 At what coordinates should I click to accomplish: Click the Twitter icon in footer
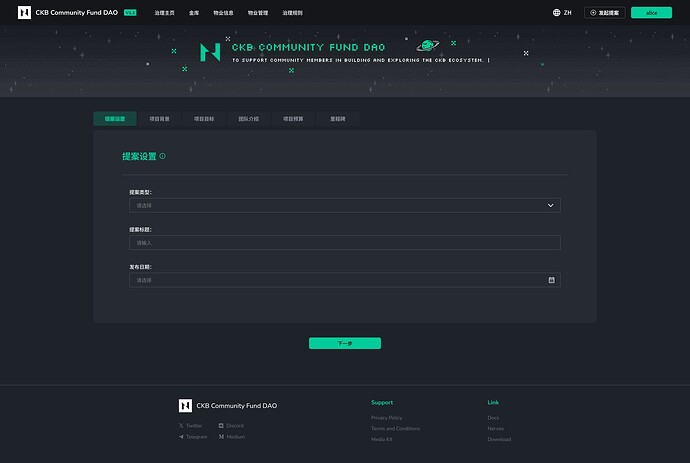(x=182, y=426)
